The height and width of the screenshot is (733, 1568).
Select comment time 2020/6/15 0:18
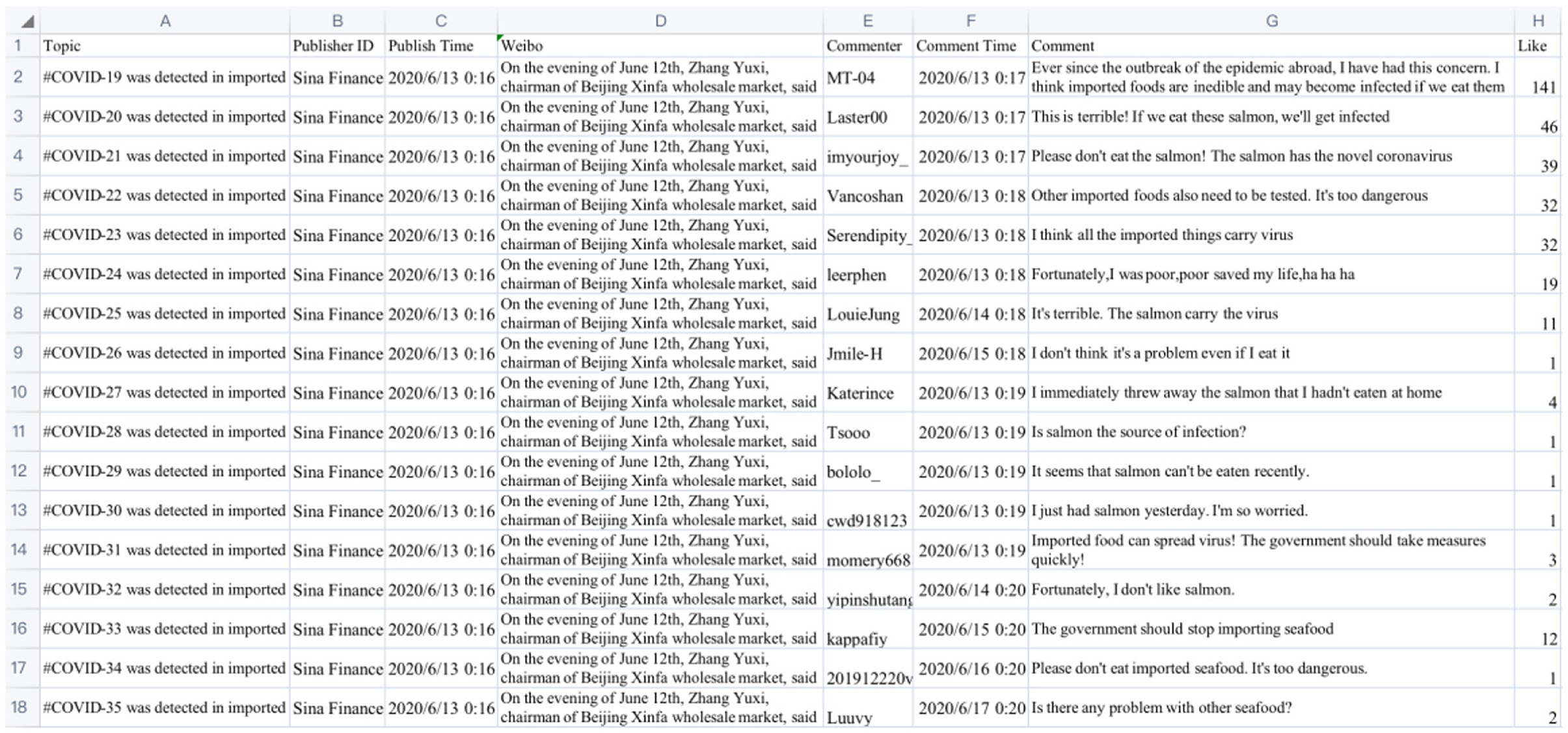971,353
